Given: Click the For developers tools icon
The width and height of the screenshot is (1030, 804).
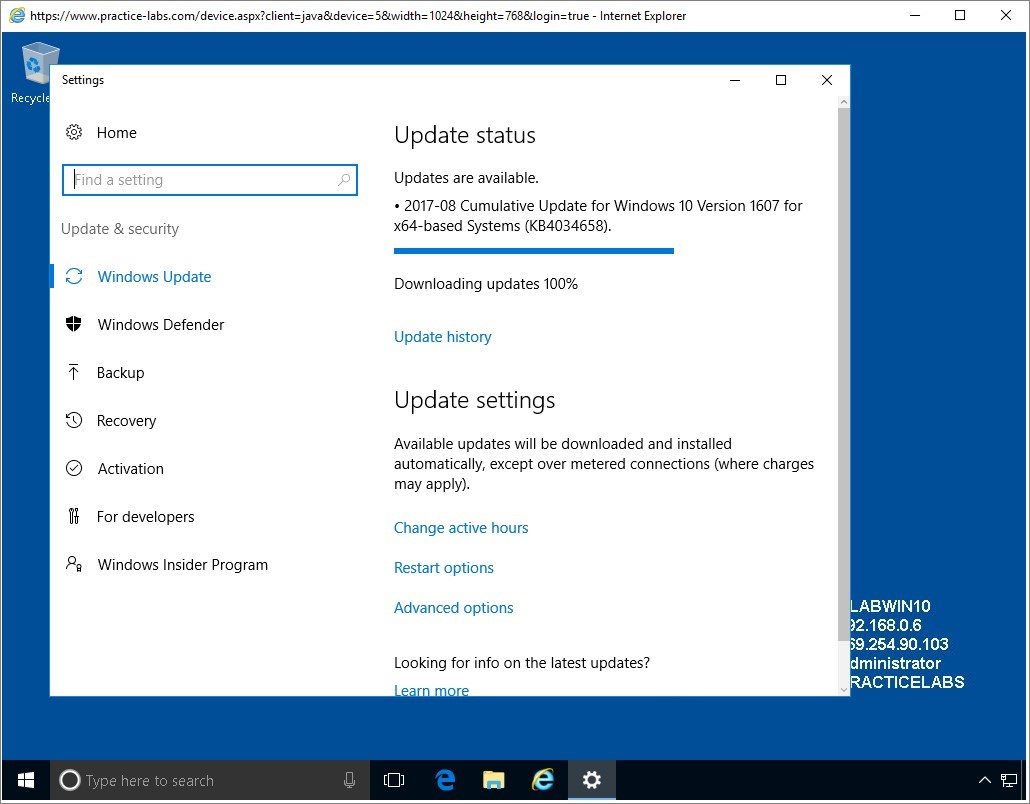Looking at the screenshot, I should coord(74,516).
